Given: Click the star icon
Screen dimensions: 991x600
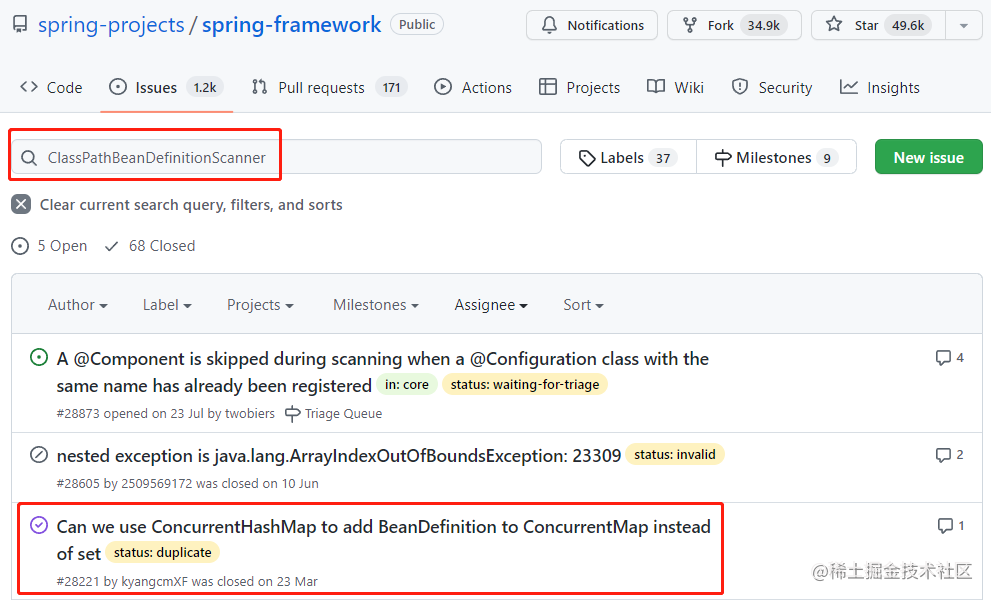Looking at the screenshot, I should point(834,25).
